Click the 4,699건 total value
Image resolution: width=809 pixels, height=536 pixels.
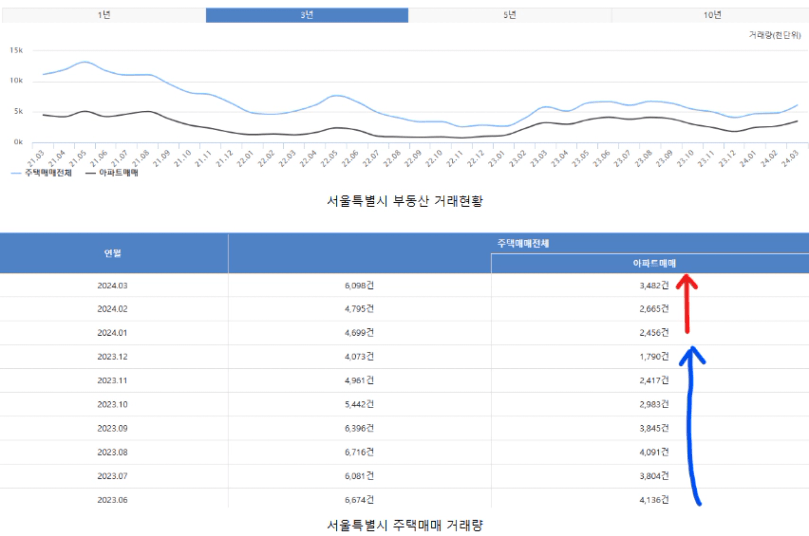(x=359, y=333)
